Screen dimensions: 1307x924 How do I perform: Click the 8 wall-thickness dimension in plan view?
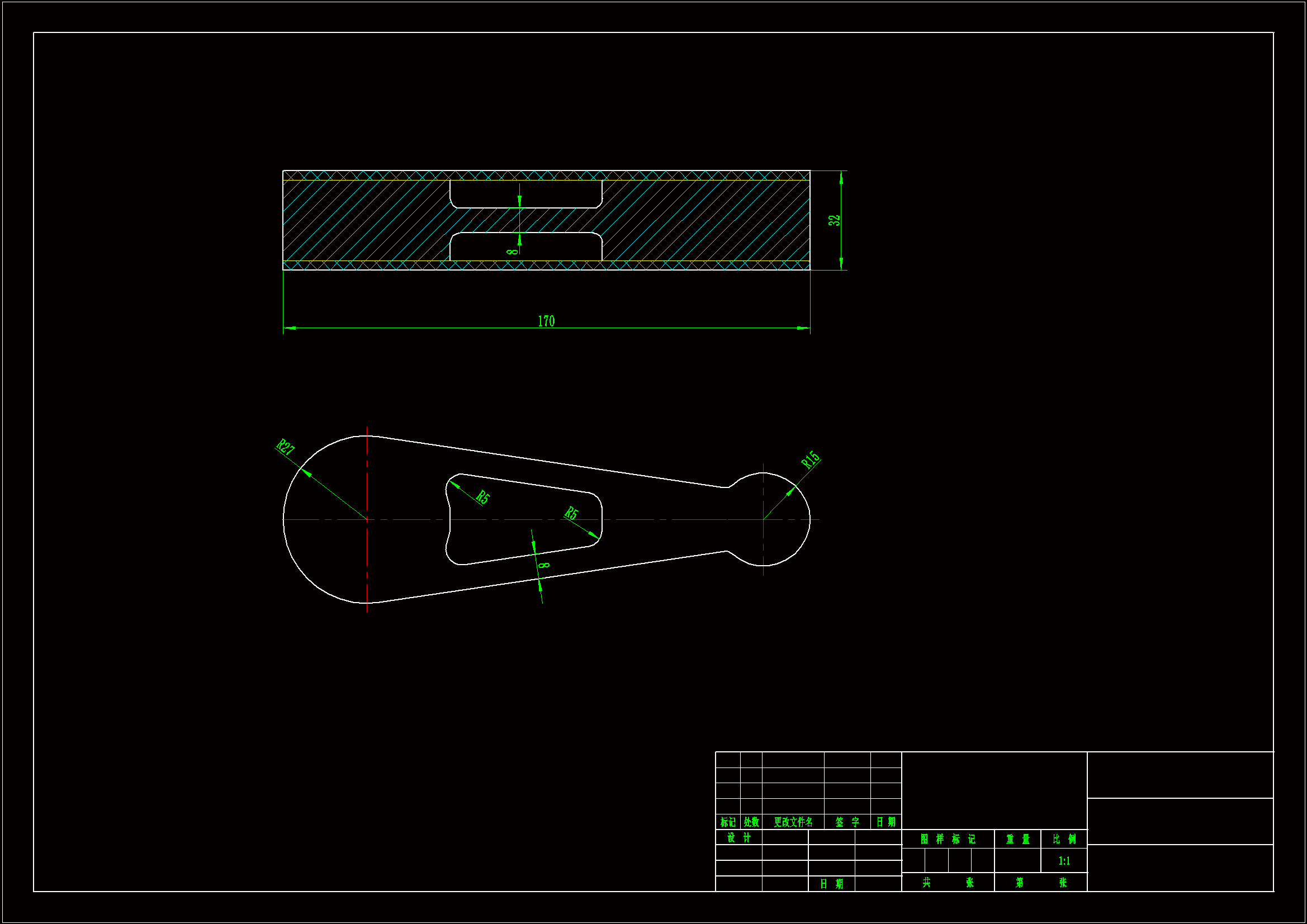click(x=543, y=565)
